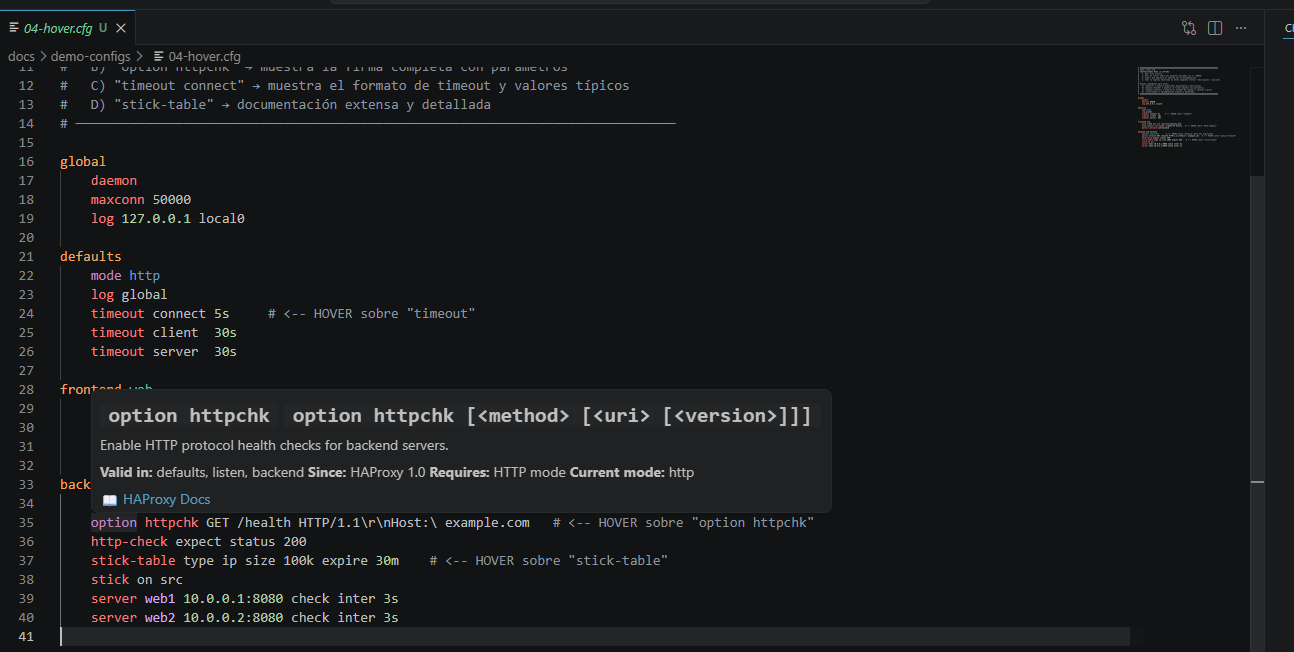This screenshot has height=652, width=1294.
Task: Click line number 24 to select that line
Action: pos(26,313)
